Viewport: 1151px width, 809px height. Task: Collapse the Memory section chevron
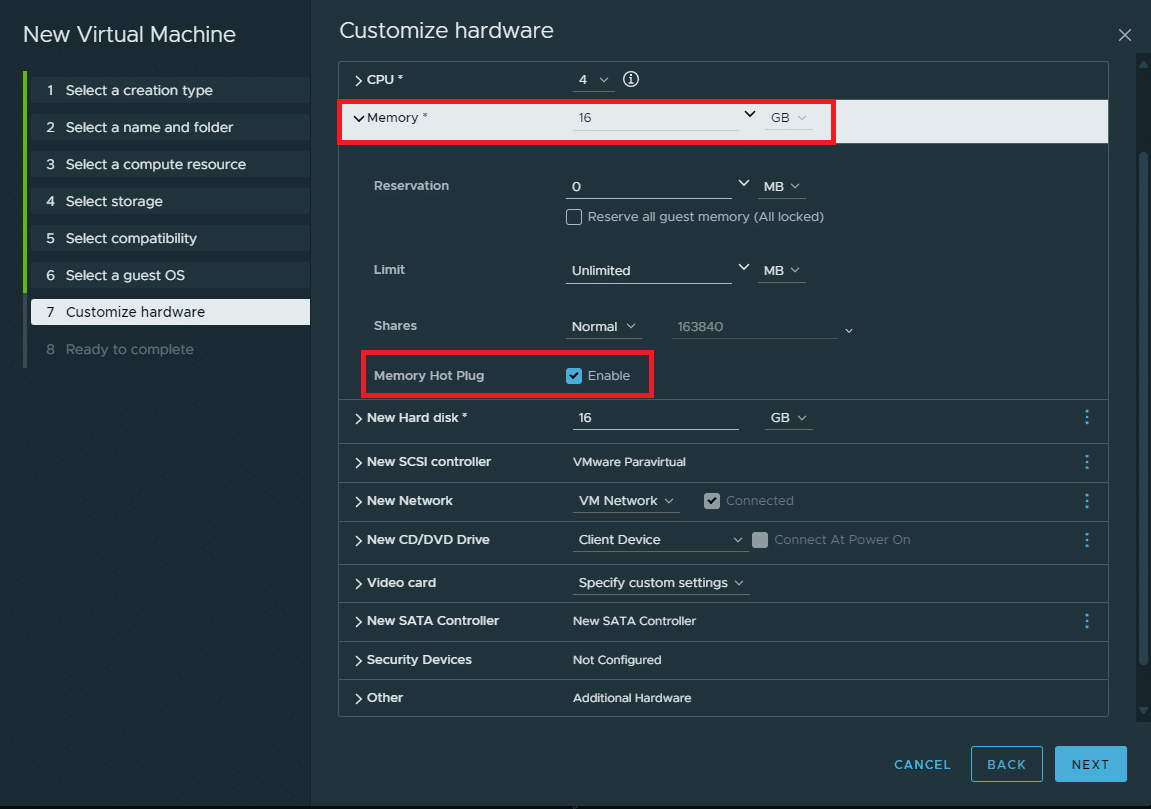click(x=358, y=118)
